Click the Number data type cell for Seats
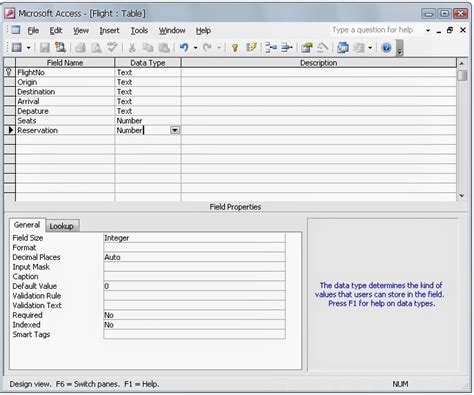This screenshot has height=395, width=474. 148,121
